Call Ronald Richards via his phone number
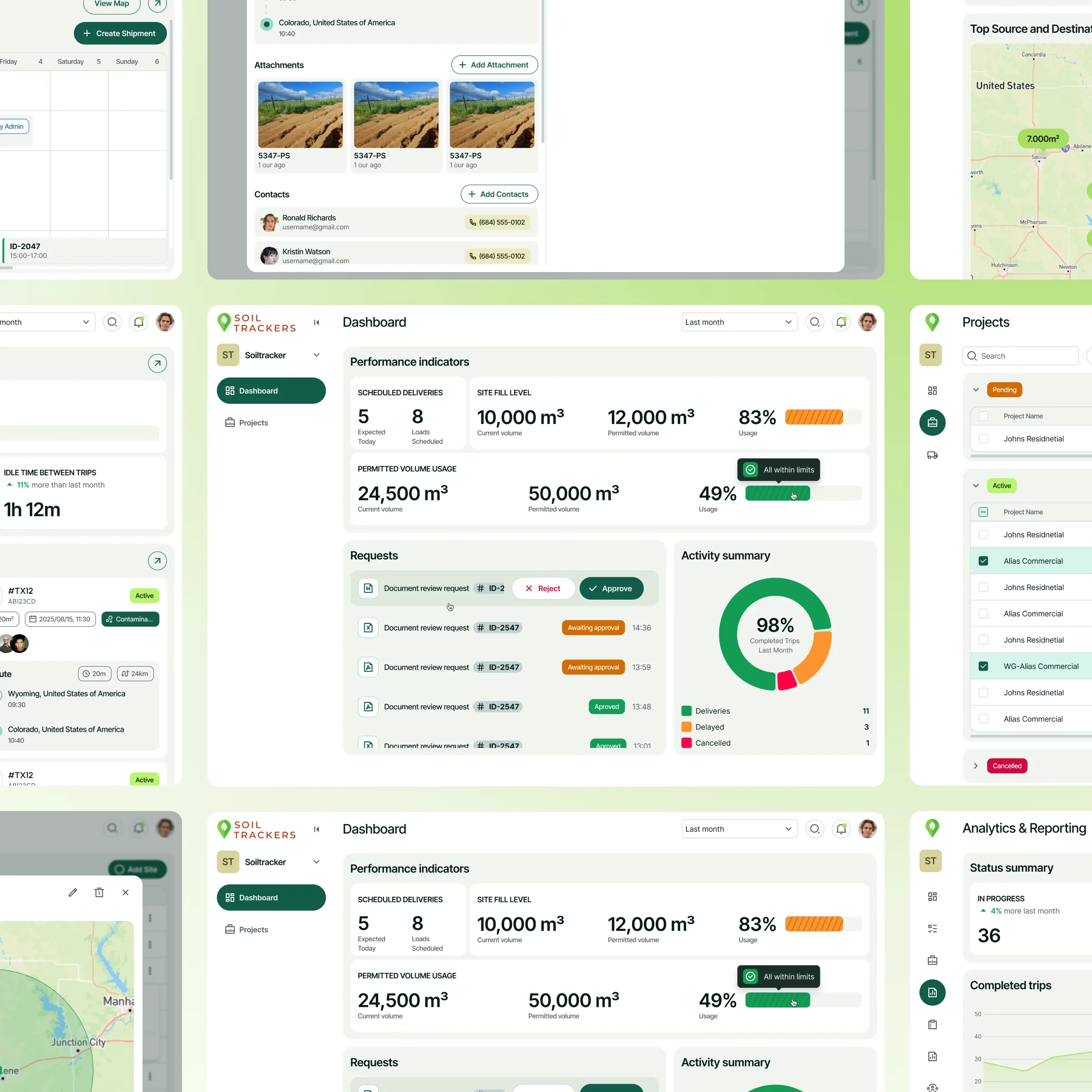This screenshot has width=1092, height=1092. 497,222
